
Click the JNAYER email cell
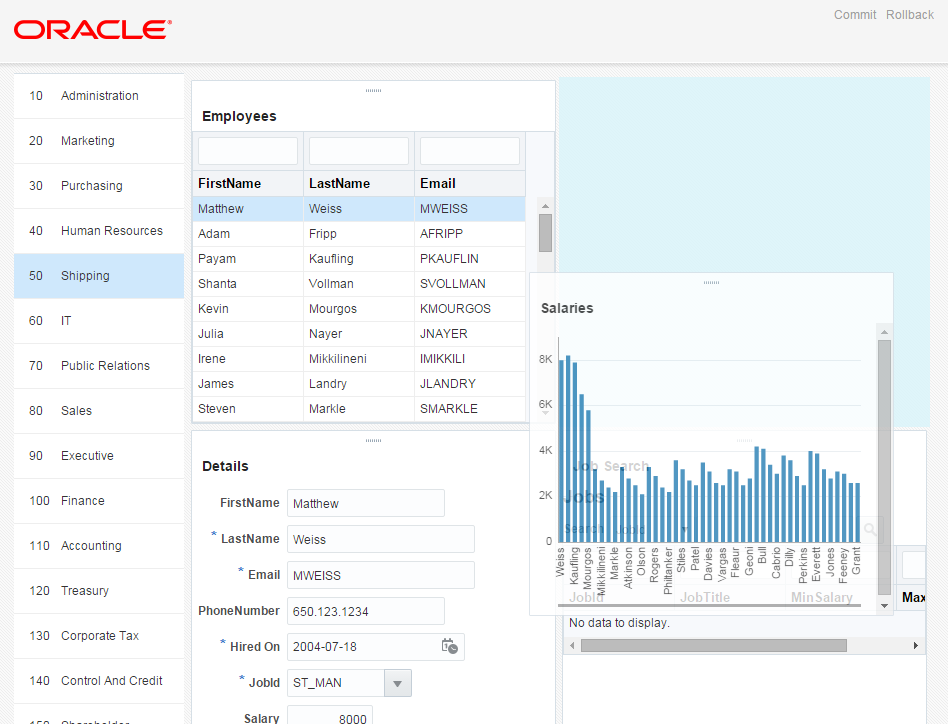tap(470, 334)
